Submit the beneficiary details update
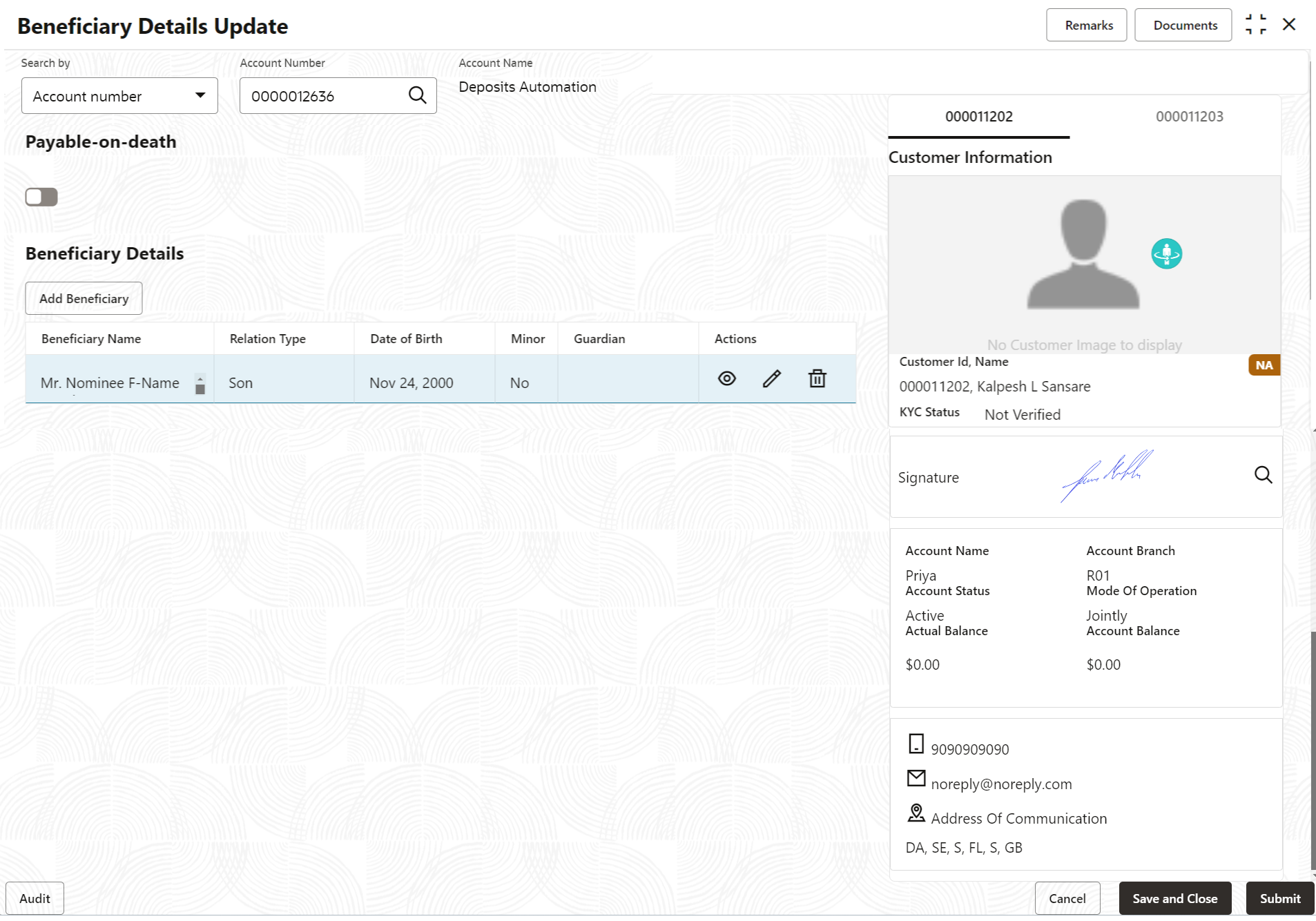1316x921 pixels. [x=1279, y=898]
